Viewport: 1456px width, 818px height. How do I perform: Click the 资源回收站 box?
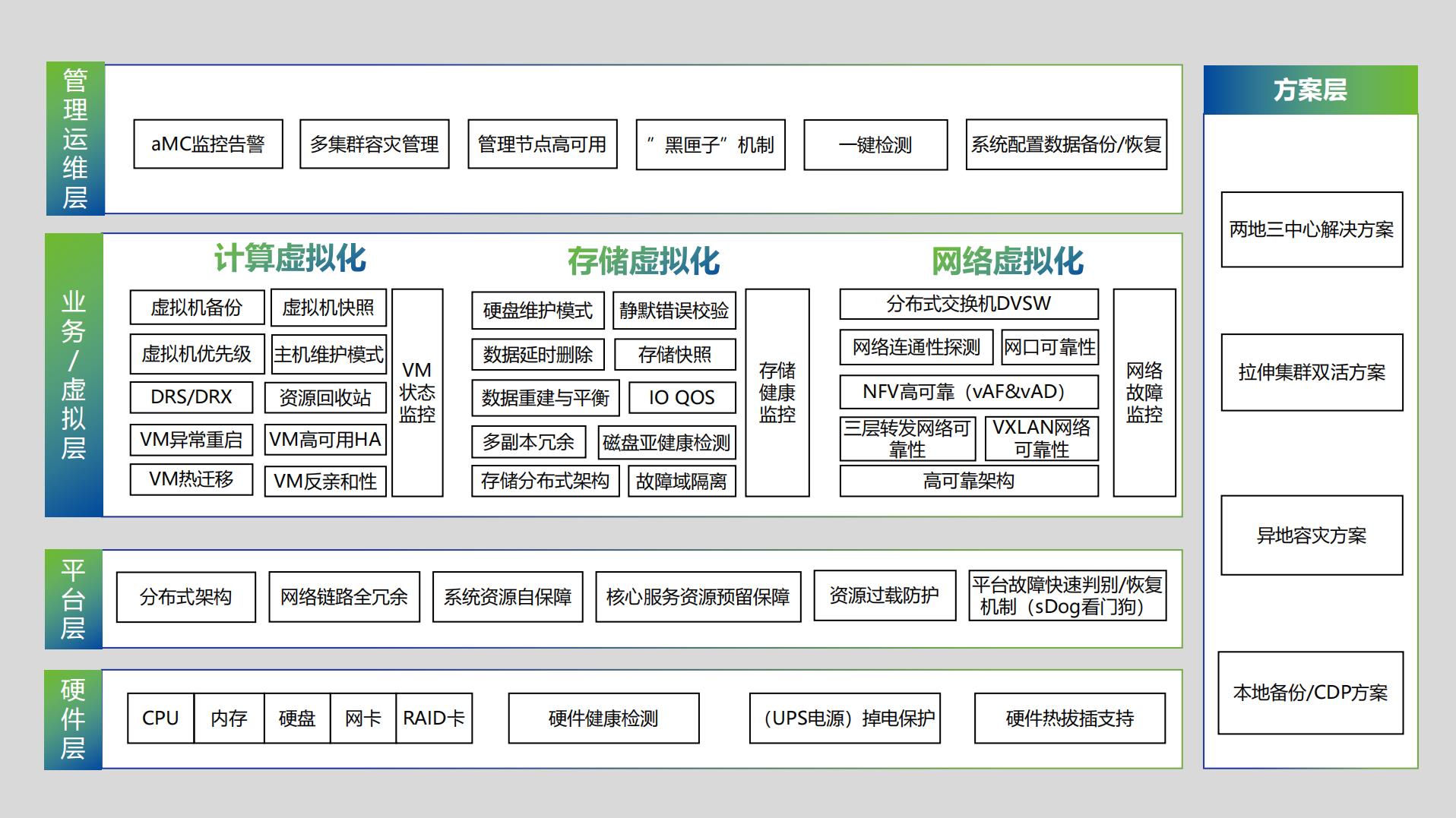325,398
